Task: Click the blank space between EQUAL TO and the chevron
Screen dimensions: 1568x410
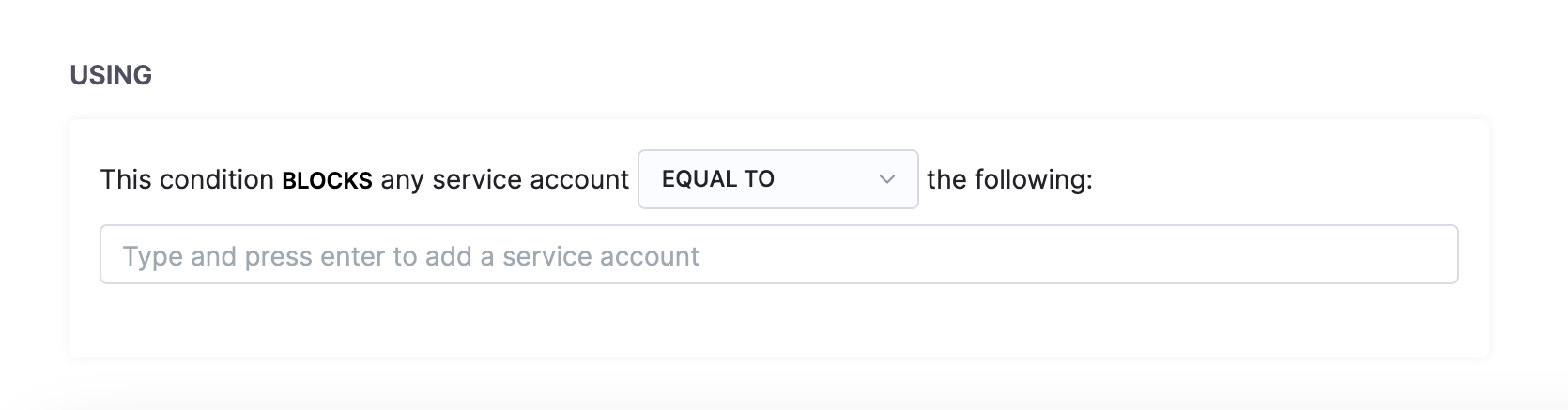Action: [x=826, y=179]
